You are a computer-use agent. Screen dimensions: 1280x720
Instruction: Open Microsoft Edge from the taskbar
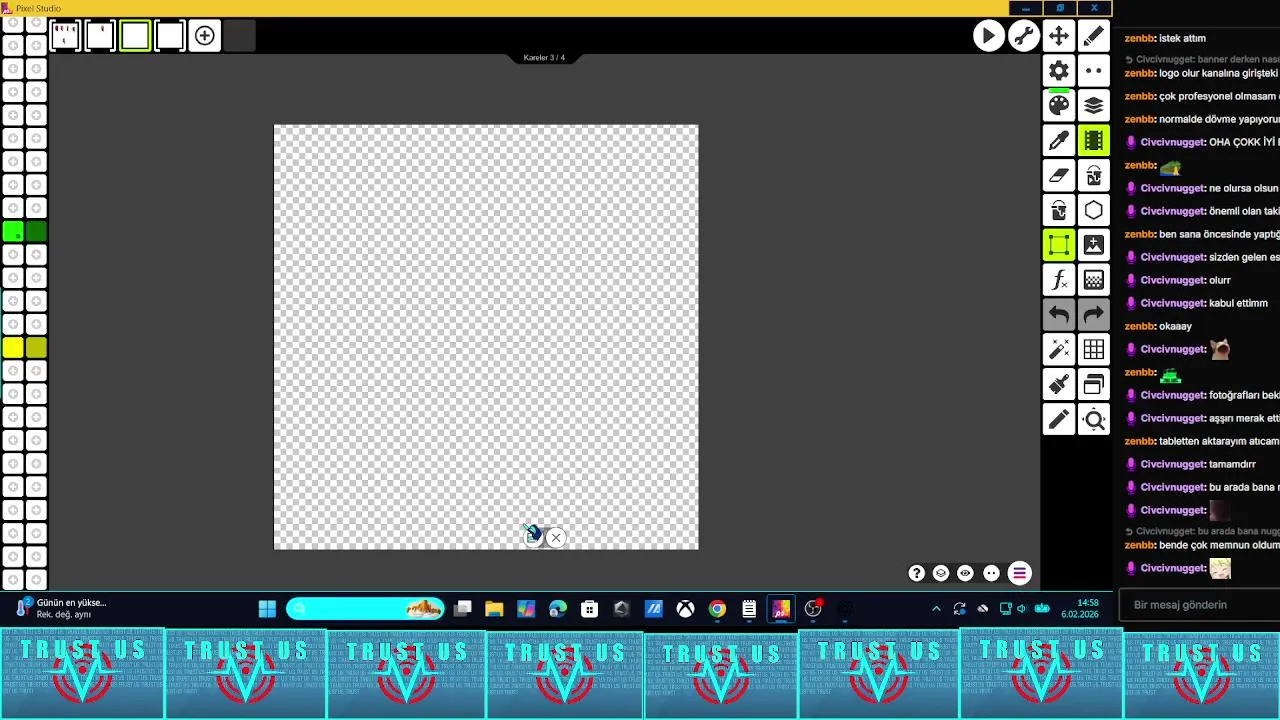558,609
